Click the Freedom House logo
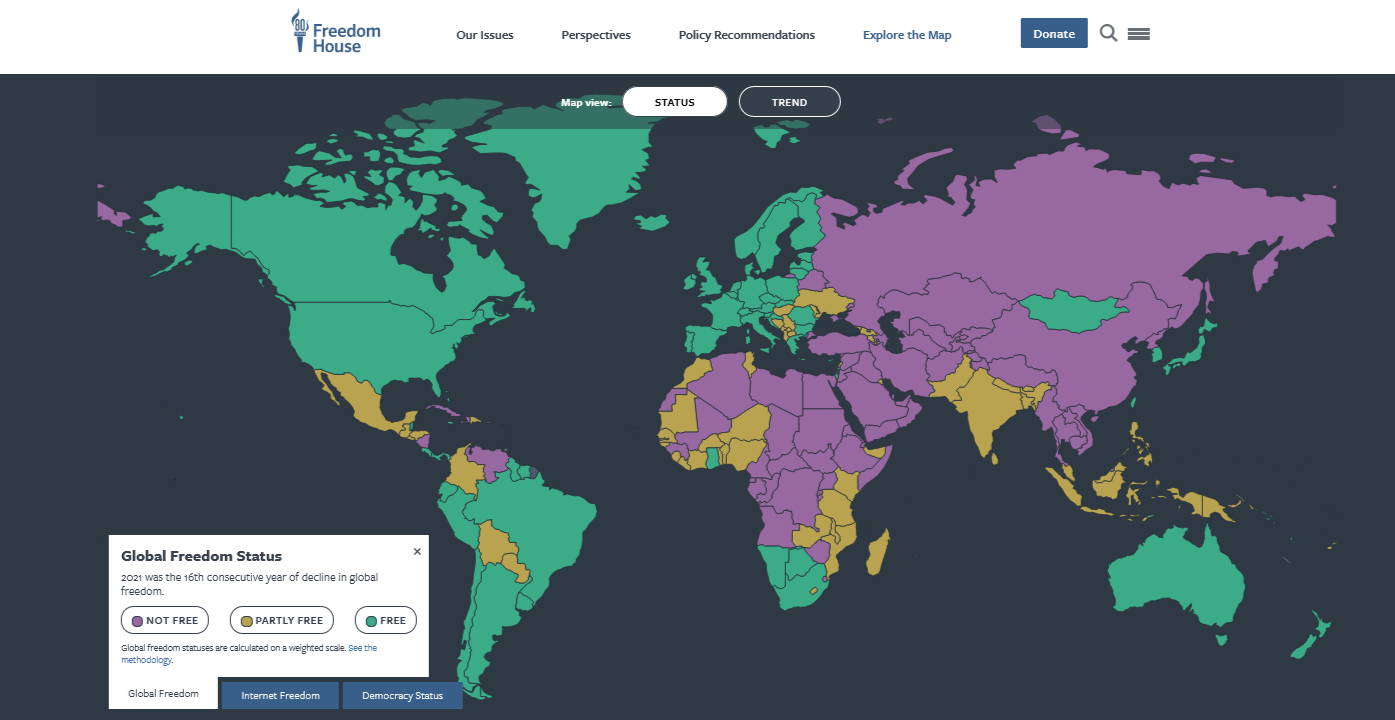Viewport: 1395px width, 720px height. (x=335, y=33)
